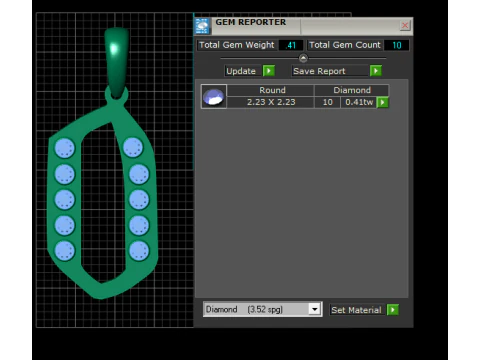Click the green arrow next to Set Material

pos(393,310)
